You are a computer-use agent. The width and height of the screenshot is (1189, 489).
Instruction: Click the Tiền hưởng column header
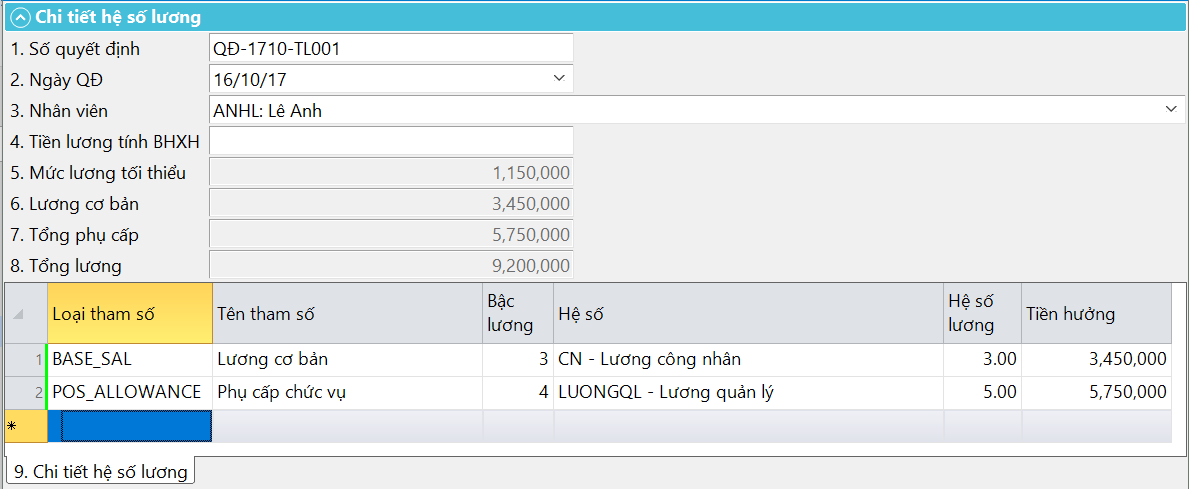click(1095, 314)
